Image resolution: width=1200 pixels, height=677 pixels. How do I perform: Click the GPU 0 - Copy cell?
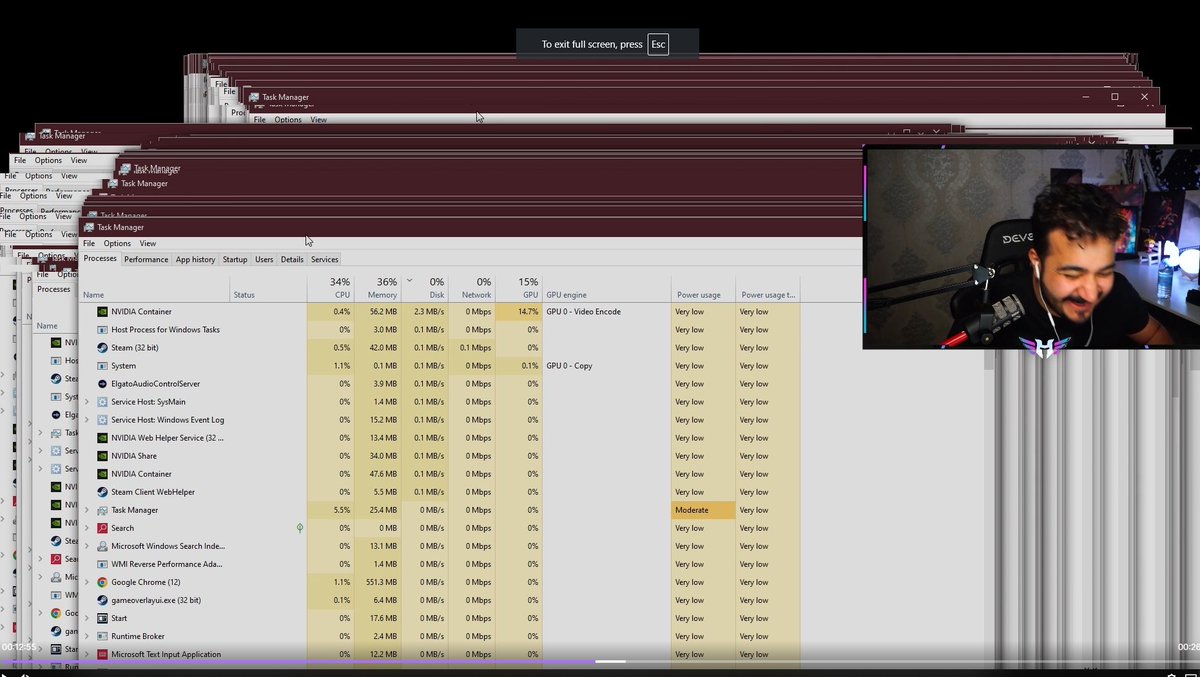pyautogui.click(x=607, y=366)
